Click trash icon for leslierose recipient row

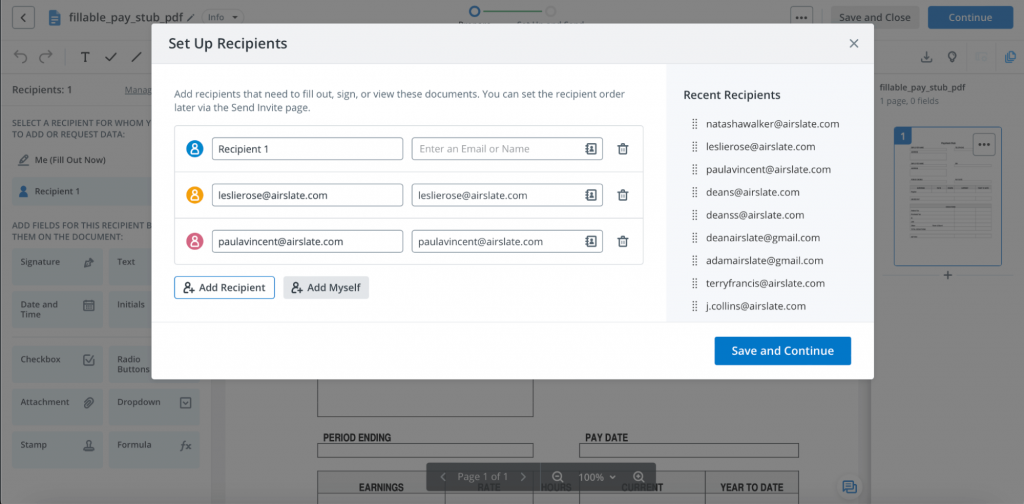click(x=622, y=195)
